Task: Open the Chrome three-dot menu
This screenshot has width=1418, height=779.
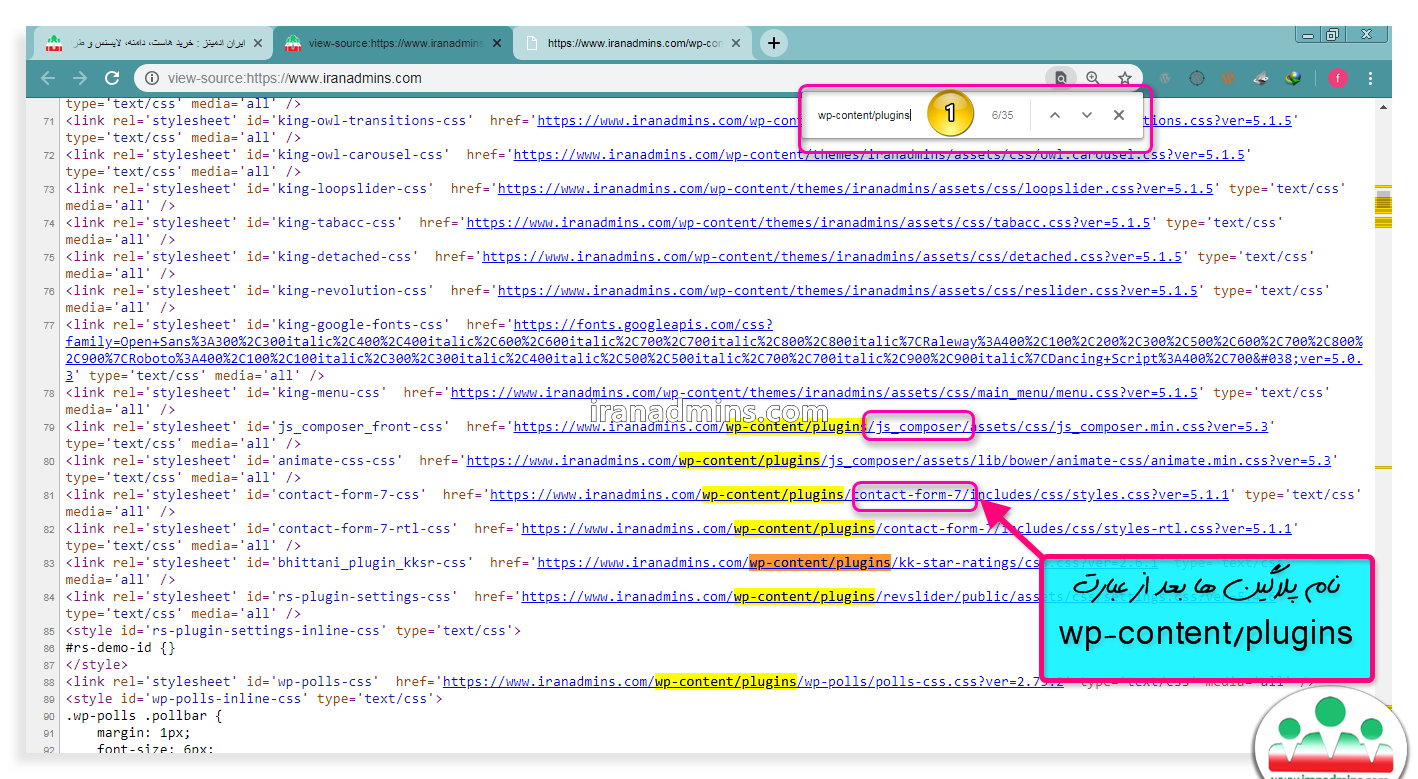Action: [x=1370, y=78]
